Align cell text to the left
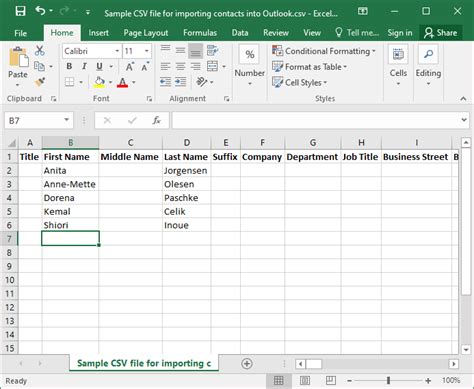Screen dimensions: 474x389 (x=165, y=66)
